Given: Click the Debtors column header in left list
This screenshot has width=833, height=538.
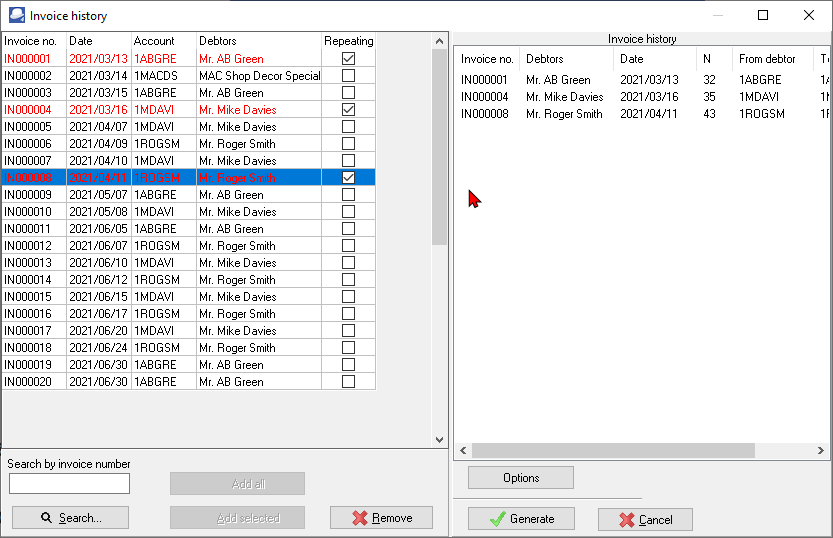Looking at the screenshot, I should (x=259, y=41).
